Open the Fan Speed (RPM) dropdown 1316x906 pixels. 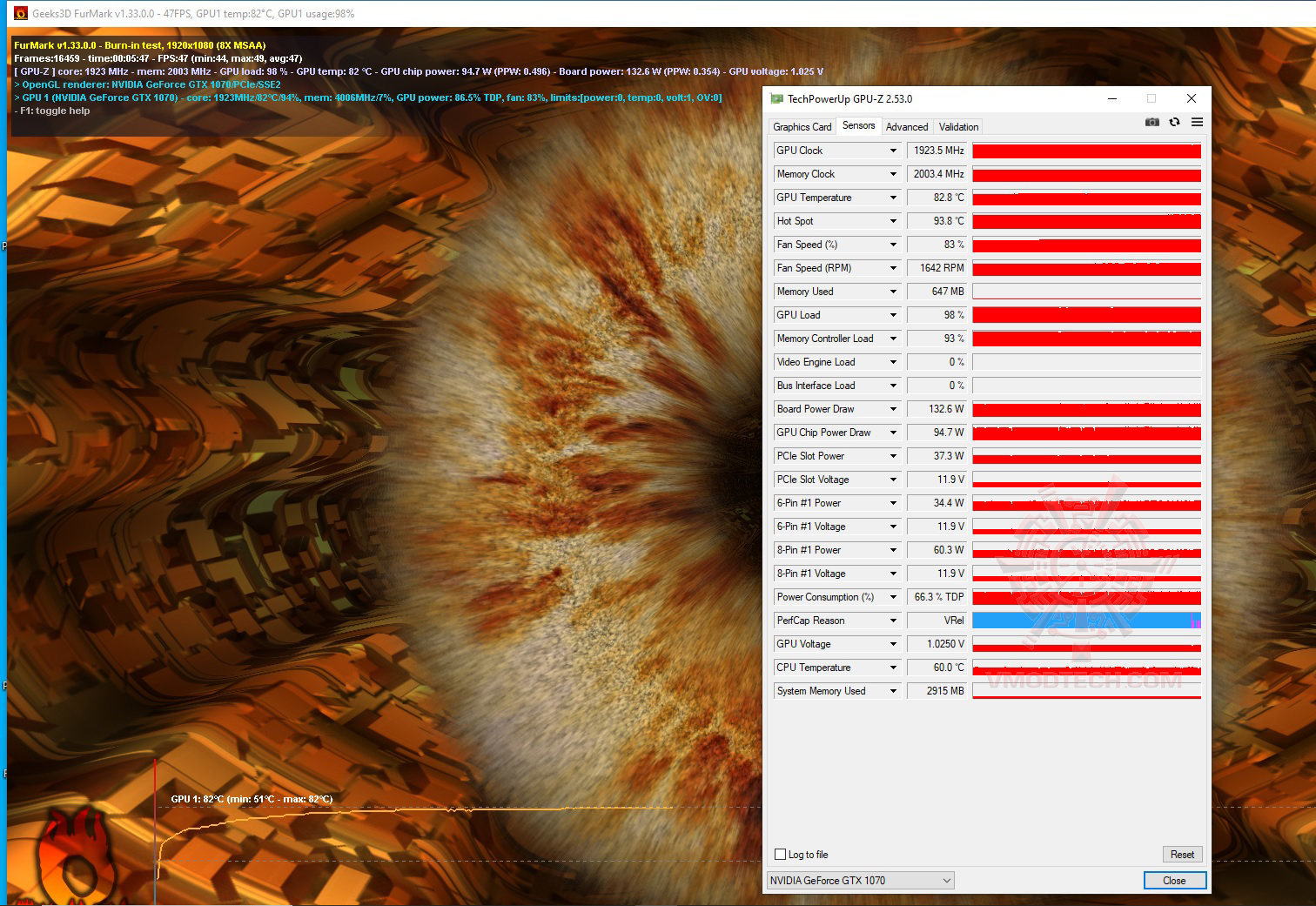(893, 269)
